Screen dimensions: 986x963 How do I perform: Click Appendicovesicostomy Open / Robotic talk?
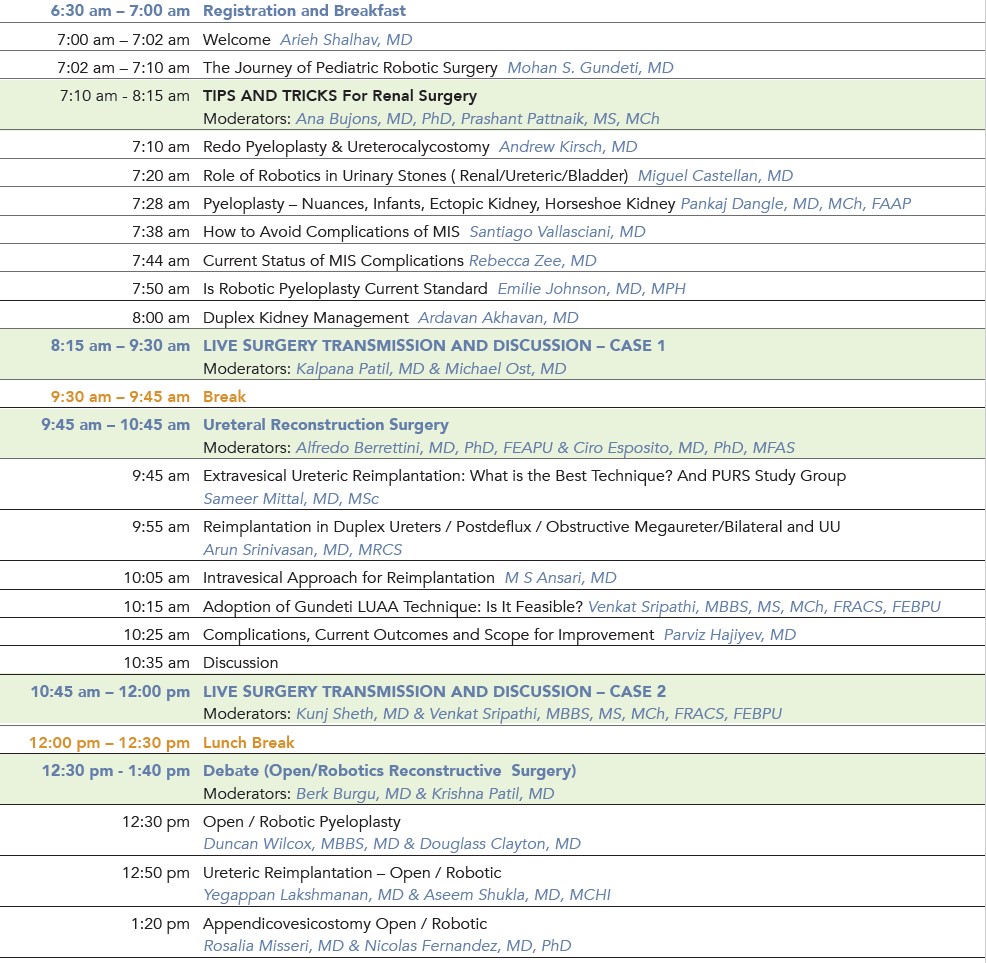[x=345, y=924]
